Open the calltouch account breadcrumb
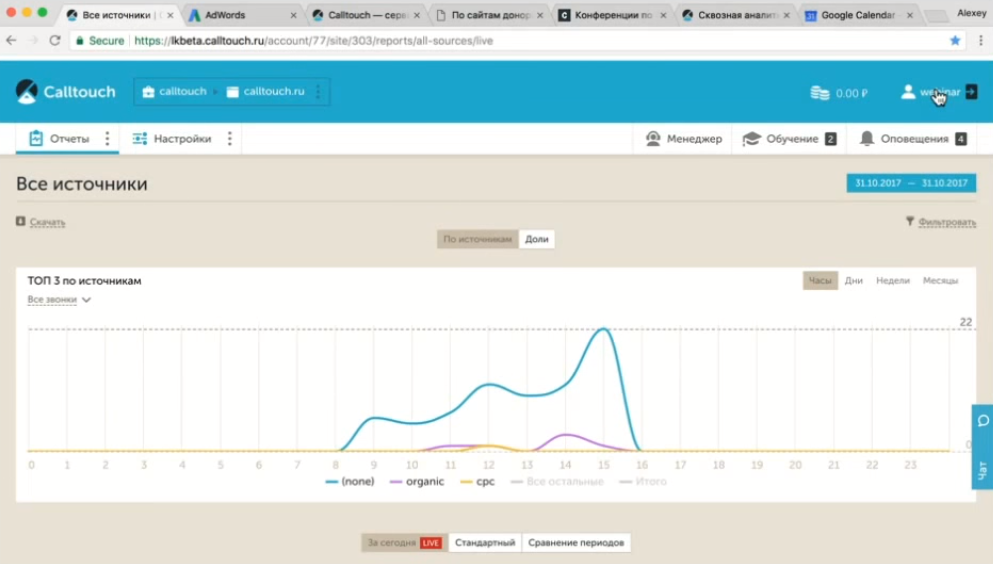 click(174, 92)
